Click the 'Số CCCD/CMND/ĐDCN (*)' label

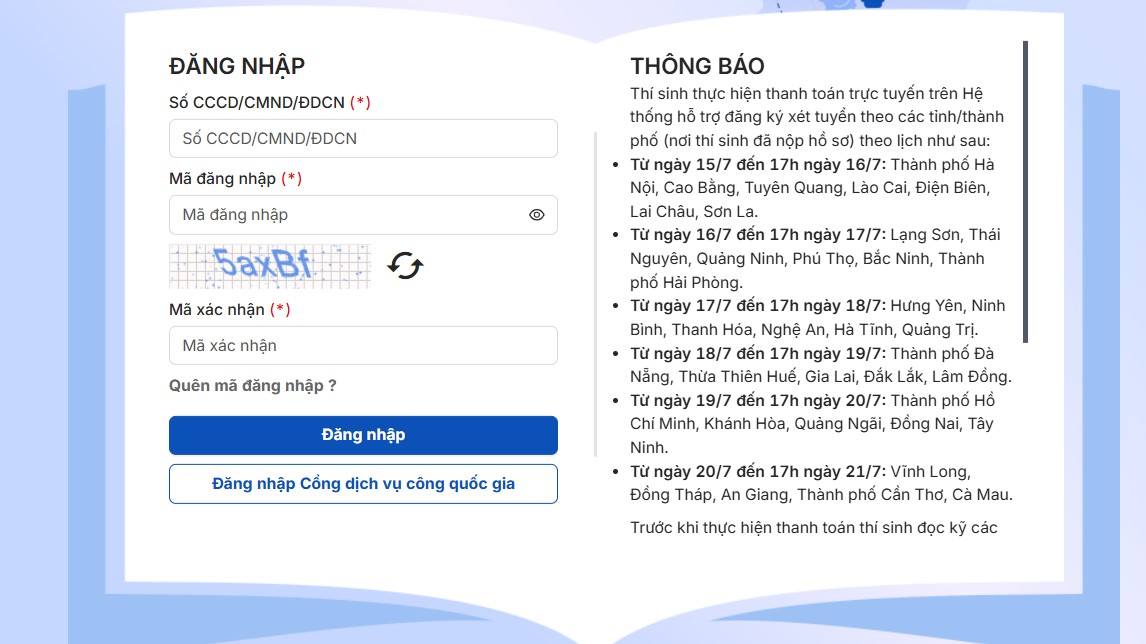click(270, 102)
